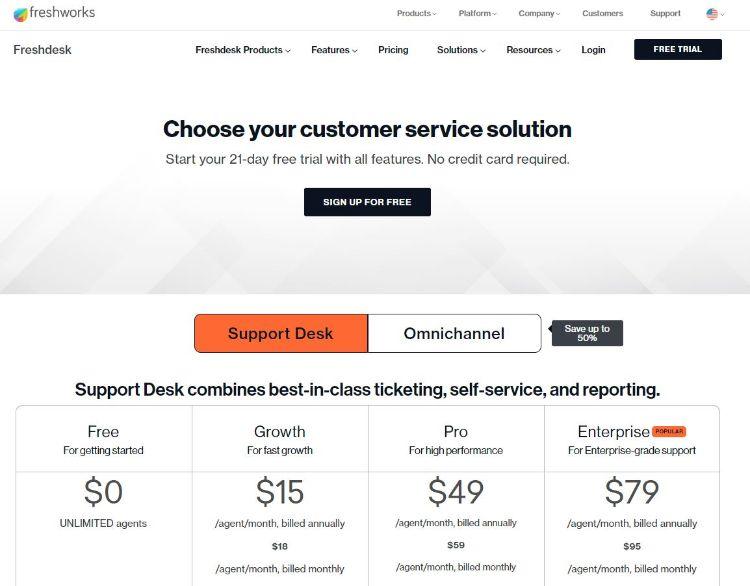Switch to the Support Desk plans
This screenshot has height=586, width=750.
pyautogui.click(x=281, y=333)
